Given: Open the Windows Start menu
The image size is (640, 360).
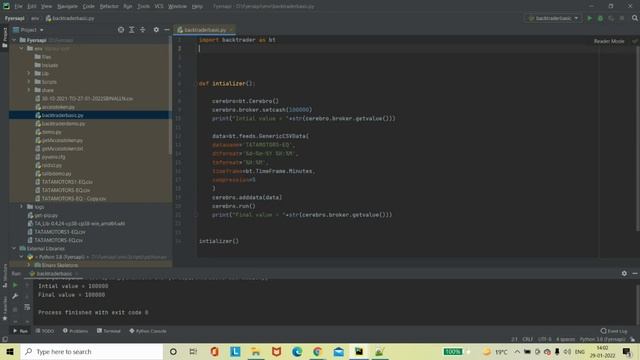Looking at the screenshot, I should [10, 351].
